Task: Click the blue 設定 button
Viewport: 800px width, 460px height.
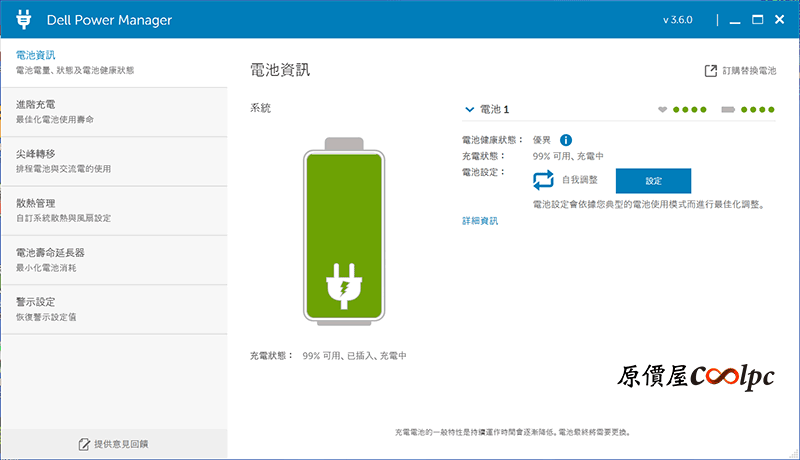Action: coord(653,181)
